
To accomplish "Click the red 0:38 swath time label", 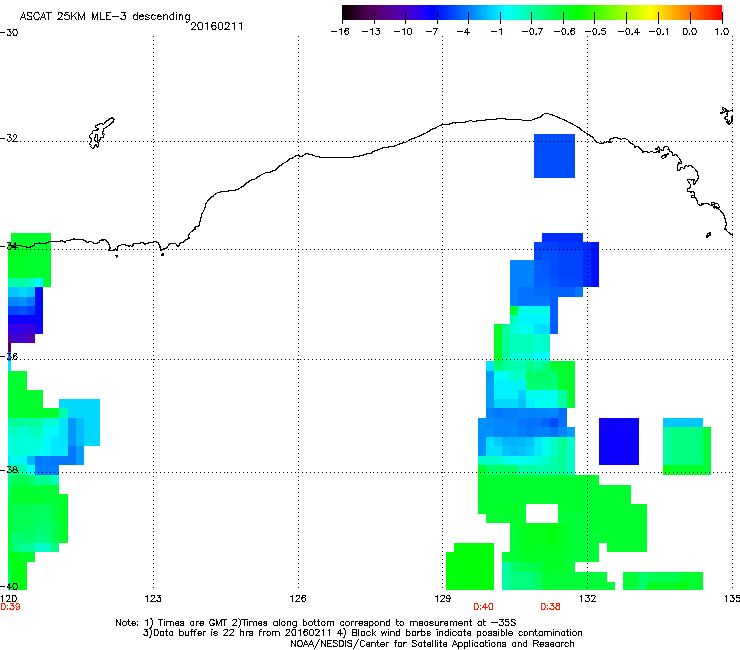I will pos(550,607).
